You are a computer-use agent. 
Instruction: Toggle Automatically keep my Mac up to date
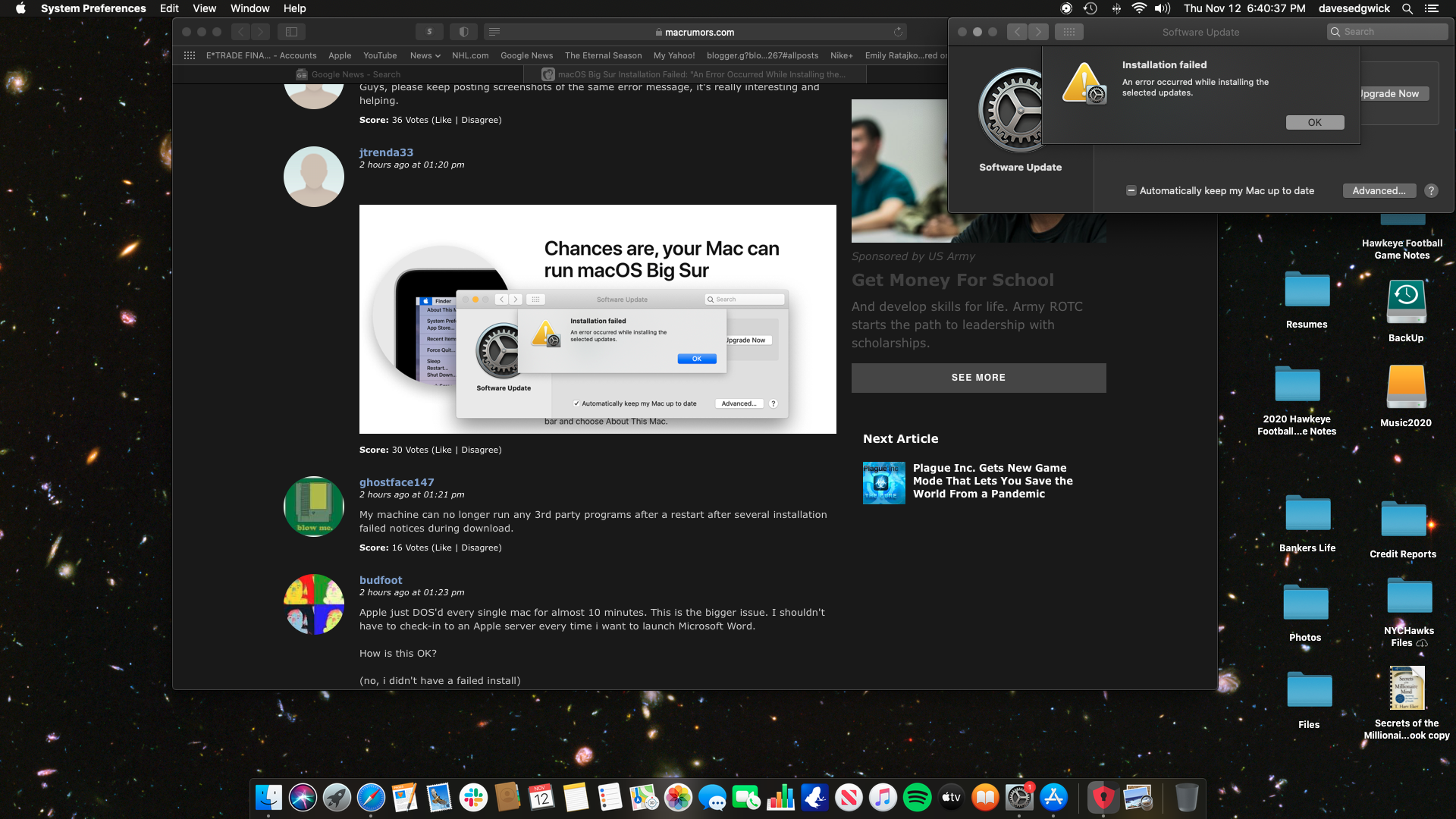(1131, 191)
